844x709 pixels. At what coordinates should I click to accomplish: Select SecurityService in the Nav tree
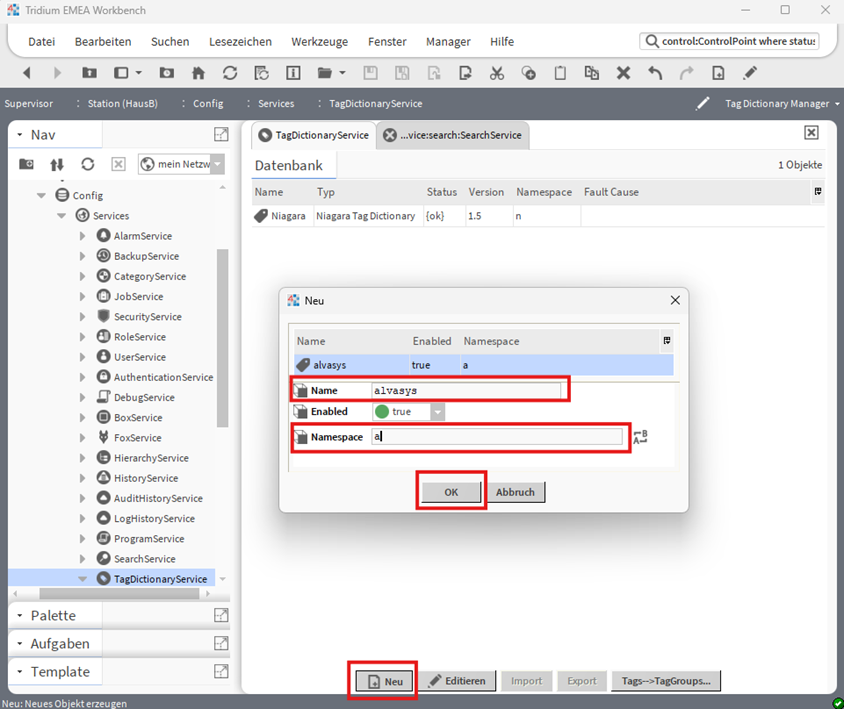(x=147, y=317)
